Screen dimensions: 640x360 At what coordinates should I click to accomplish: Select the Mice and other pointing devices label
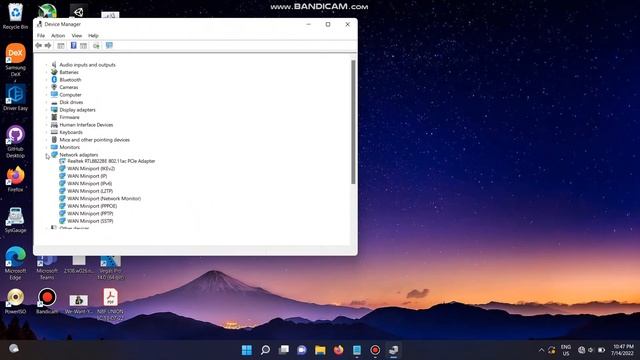94,140
